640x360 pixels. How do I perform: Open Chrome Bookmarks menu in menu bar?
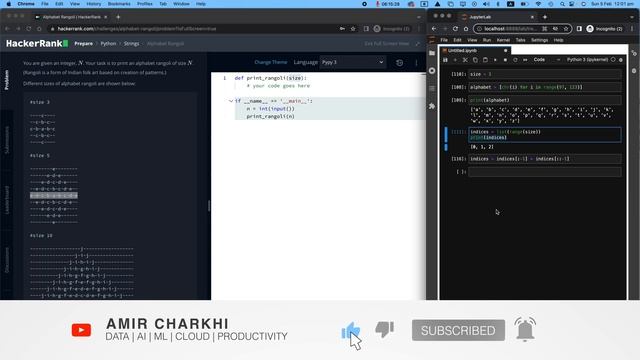tap(119, 4)
